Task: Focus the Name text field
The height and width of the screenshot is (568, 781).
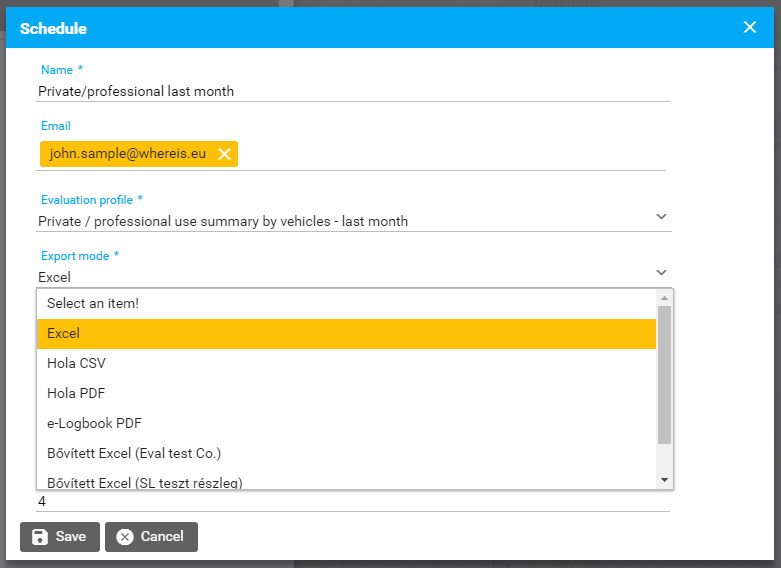Action: (352, 91)
